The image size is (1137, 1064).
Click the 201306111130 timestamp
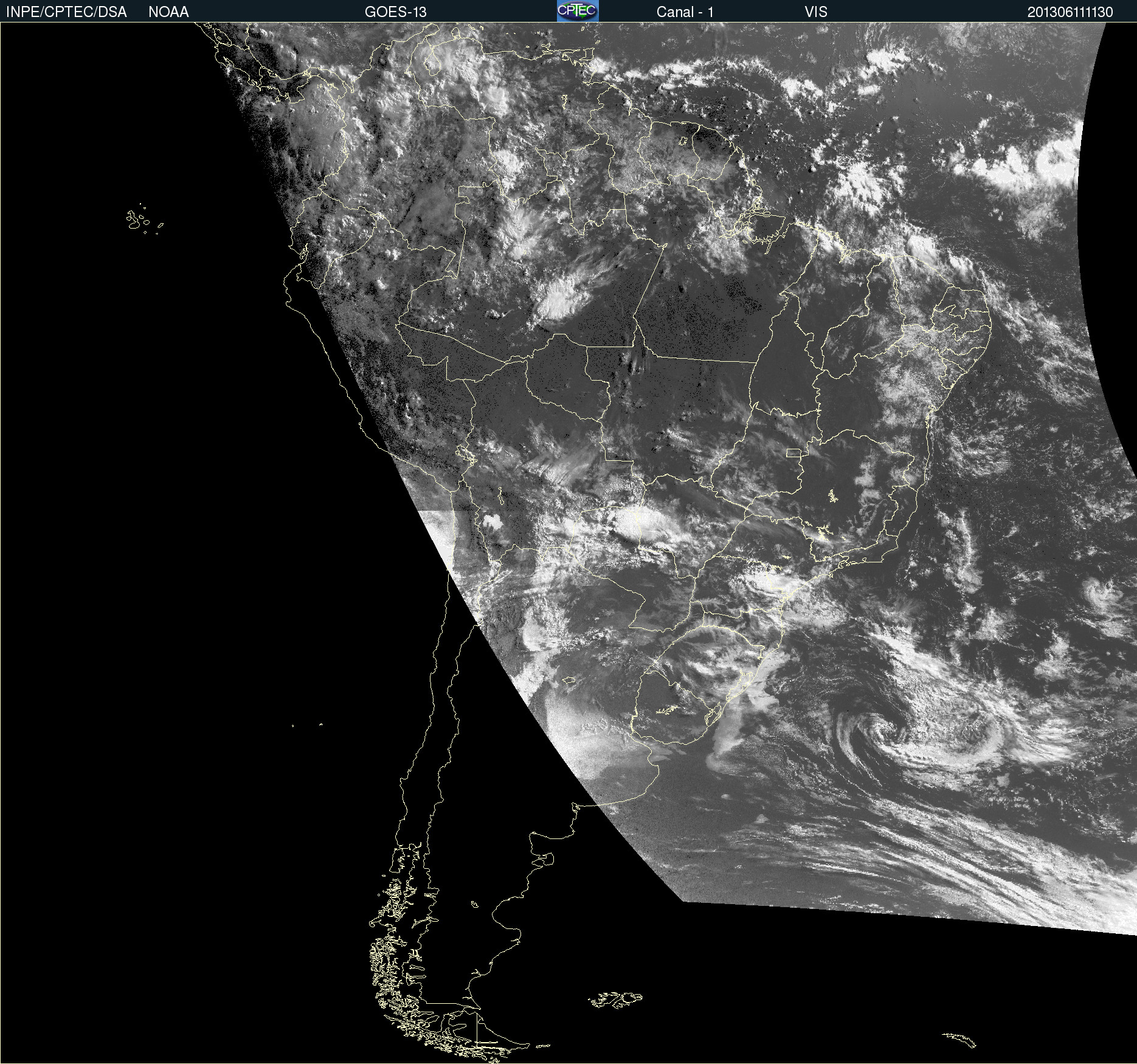click(x=1070, y=12)
